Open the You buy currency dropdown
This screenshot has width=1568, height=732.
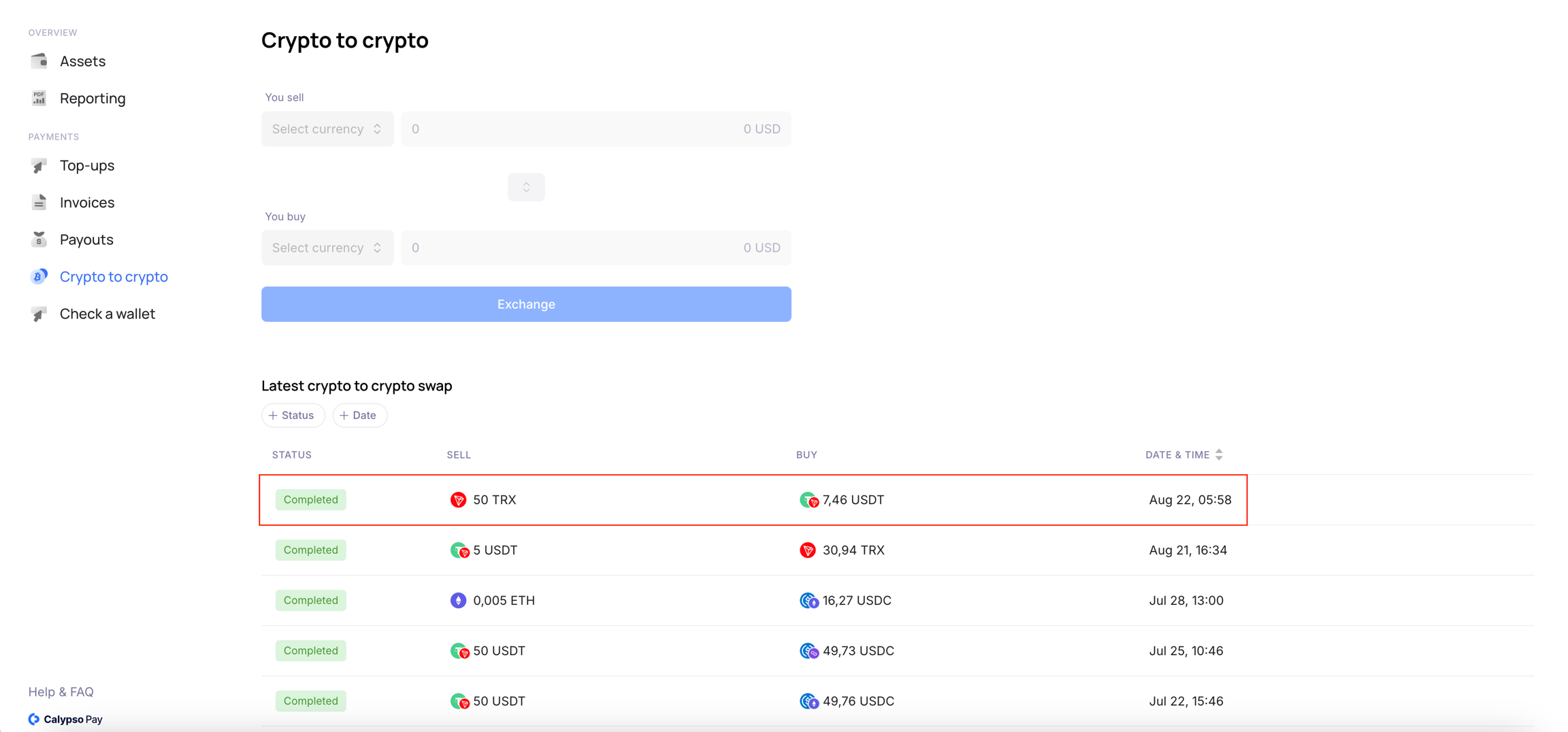tap(327, 248)
